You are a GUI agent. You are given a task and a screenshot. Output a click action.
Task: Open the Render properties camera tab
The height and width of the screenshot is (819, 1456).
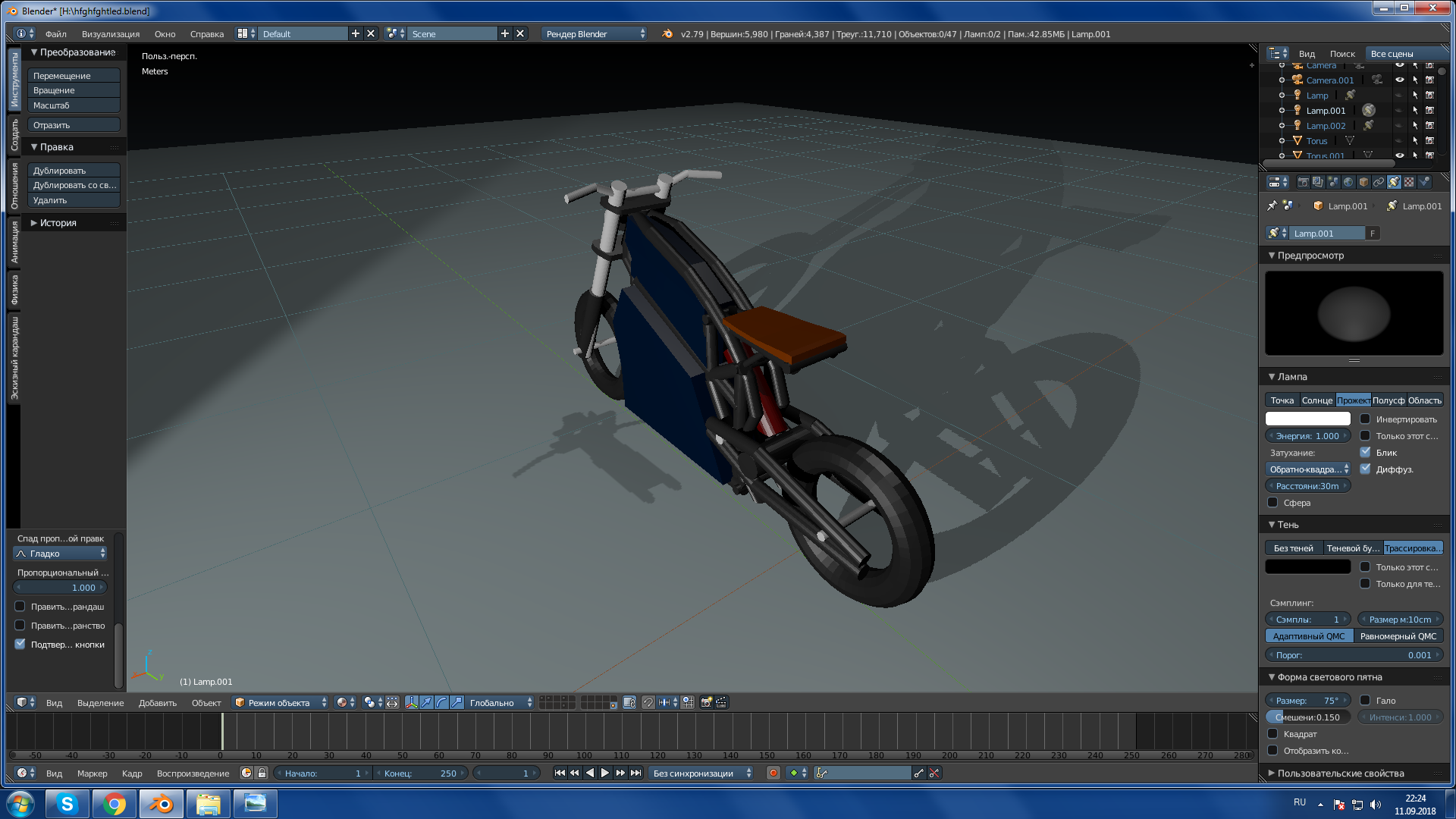point(1303,182)
